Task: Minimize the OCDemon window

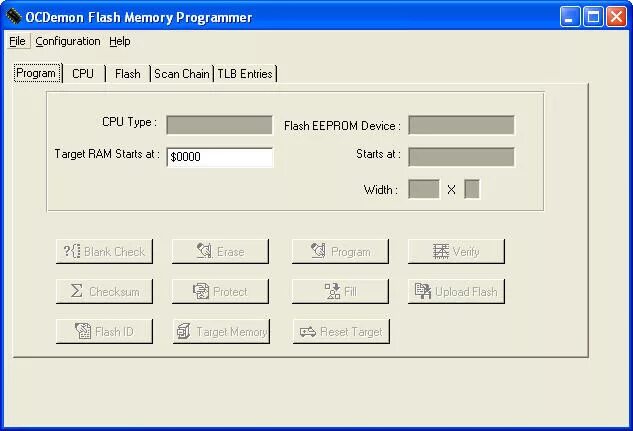Action: point(570,17)
